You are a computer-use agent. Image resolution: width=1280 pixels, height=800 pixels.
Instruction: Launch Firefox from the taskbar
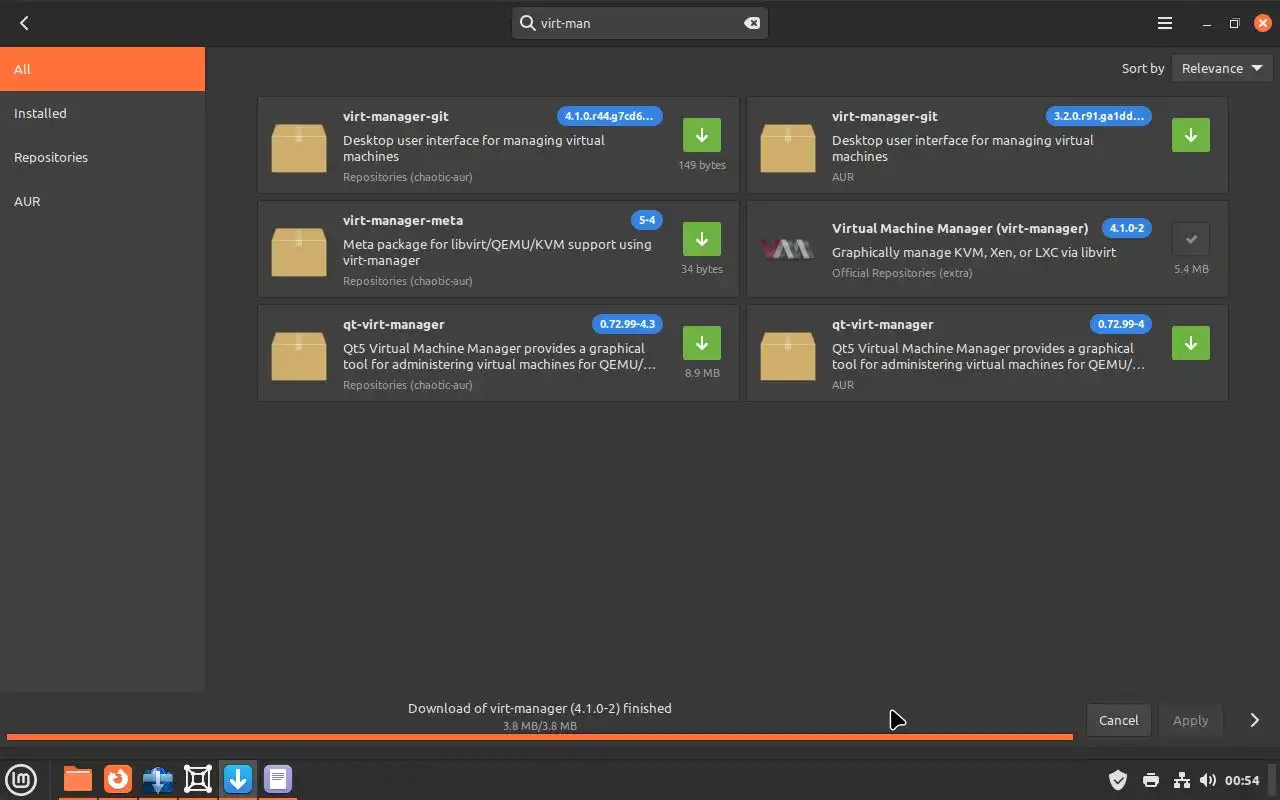coord(118,779)
